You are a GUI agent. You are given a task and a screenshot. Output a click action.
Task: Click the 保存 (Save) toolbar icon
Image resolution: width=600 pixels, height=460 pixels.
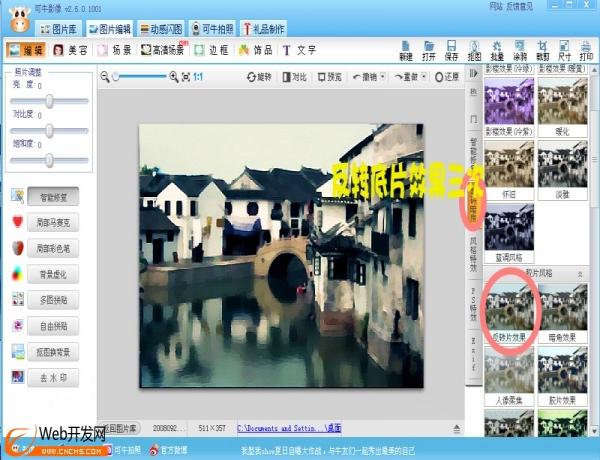point(451,49)
